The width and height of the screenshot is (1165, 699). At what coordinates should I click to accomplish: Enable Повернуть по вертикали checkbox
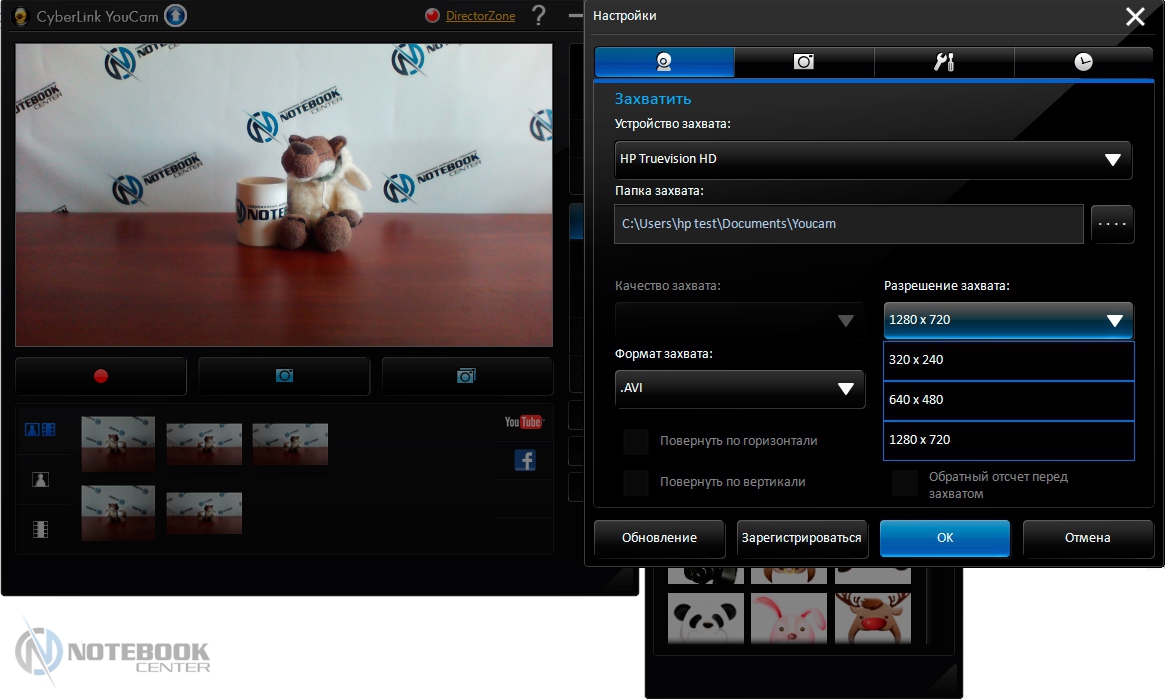636,483
